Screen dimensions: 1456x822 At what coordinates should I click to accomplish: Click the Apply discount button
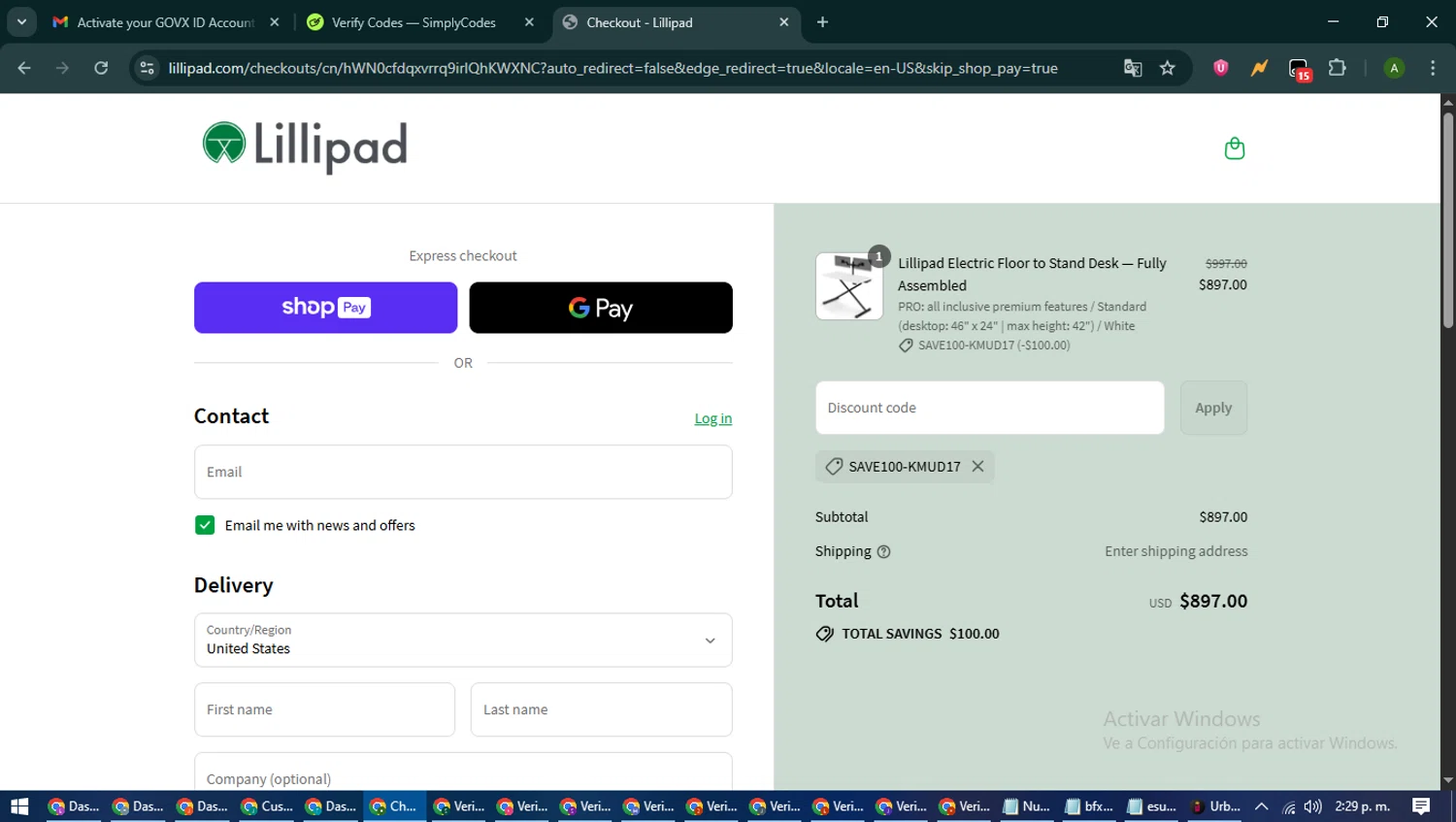click(1213, 408)
